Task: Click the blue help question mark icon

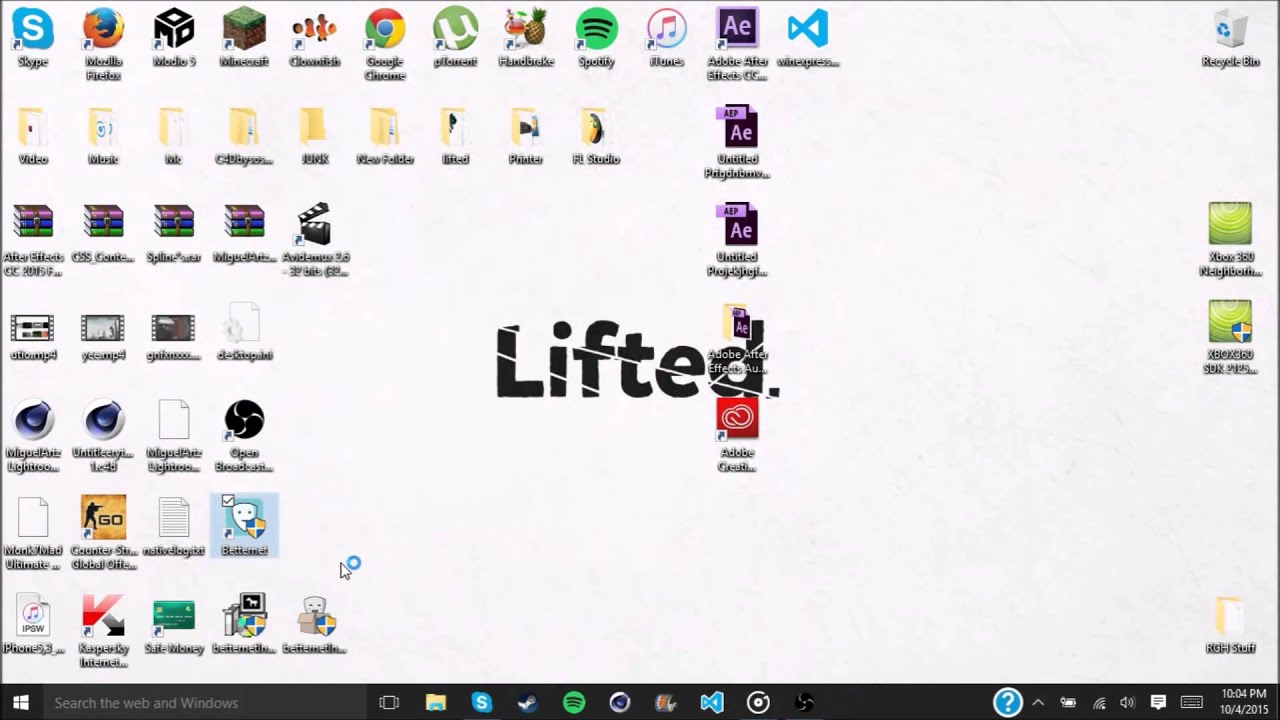Action: [x=1007, y=702]
